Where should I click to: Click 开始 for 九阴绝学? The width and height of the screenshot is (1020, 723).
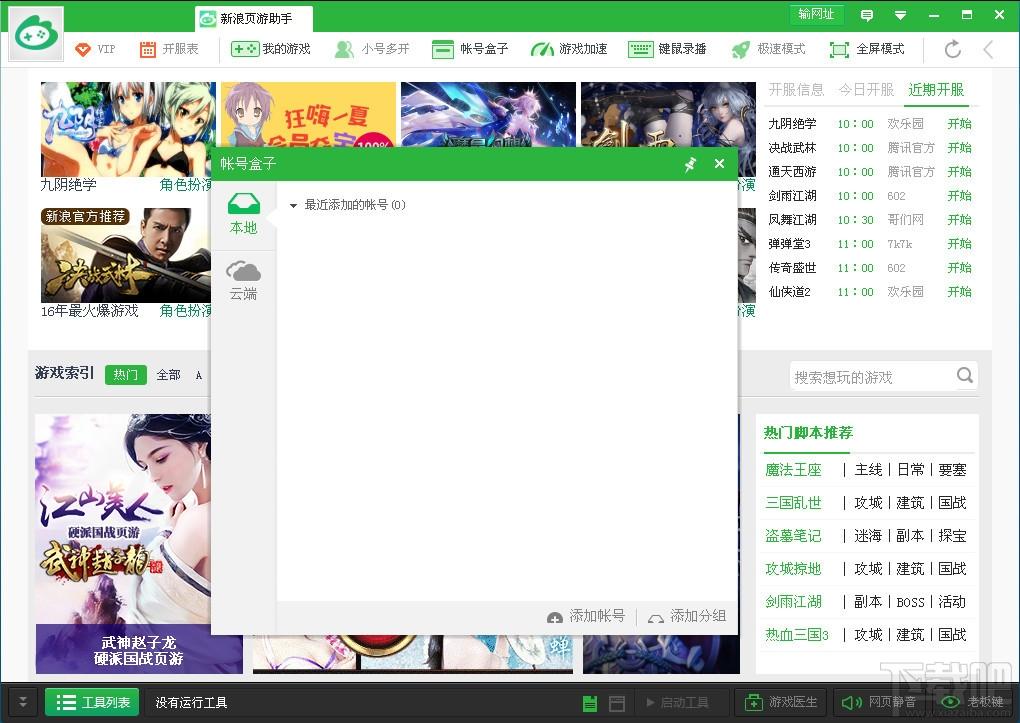(960, 124)
